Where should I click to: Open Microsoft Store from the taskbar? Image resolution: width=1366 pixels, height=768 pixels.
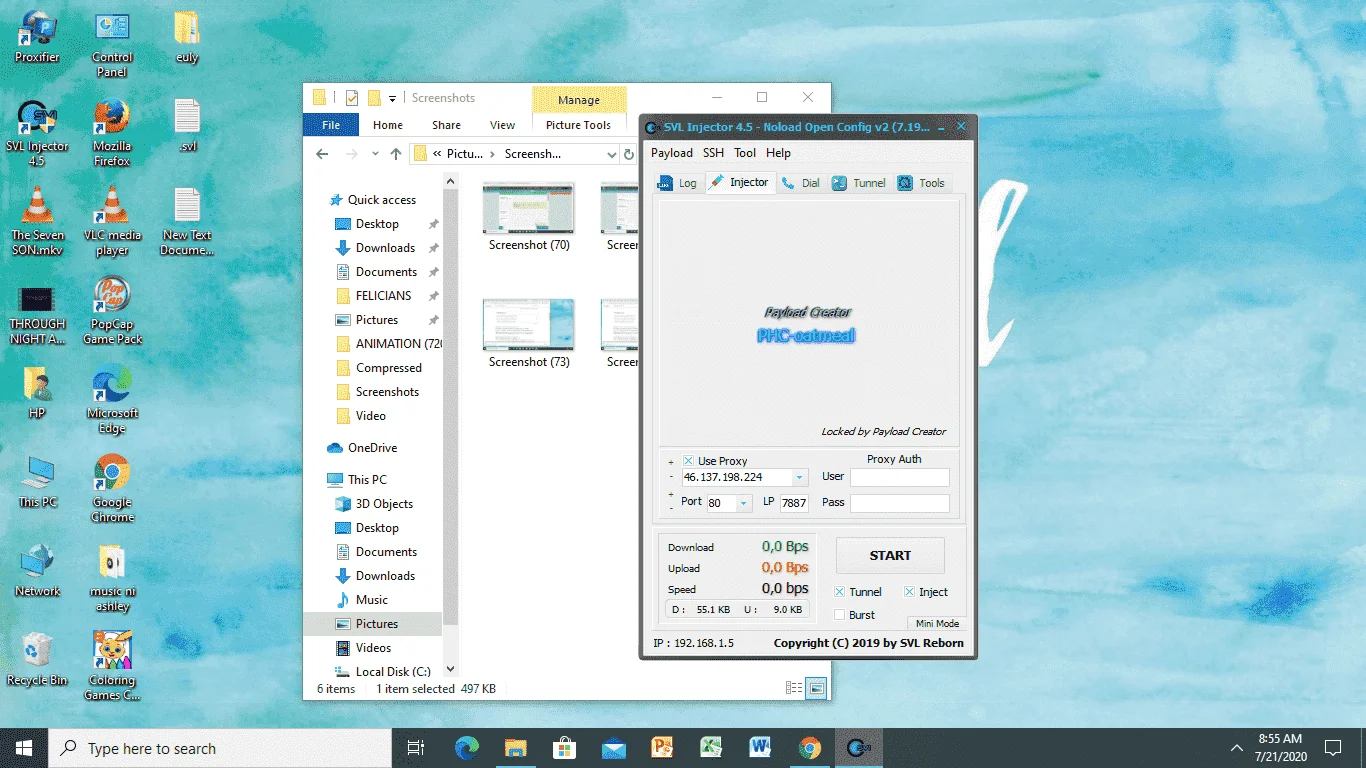(x=564, y=748)
